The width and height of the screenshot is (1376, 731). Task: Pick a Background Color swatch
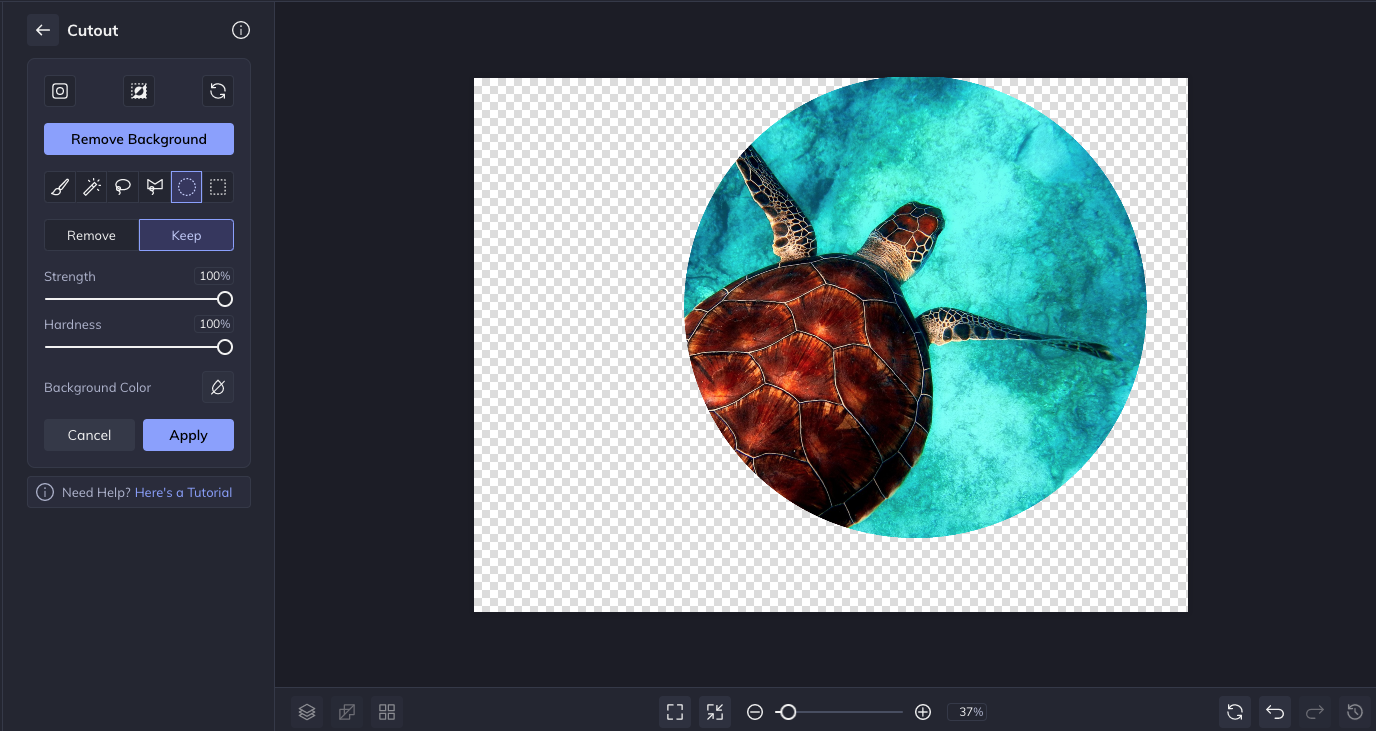(218, 387)
